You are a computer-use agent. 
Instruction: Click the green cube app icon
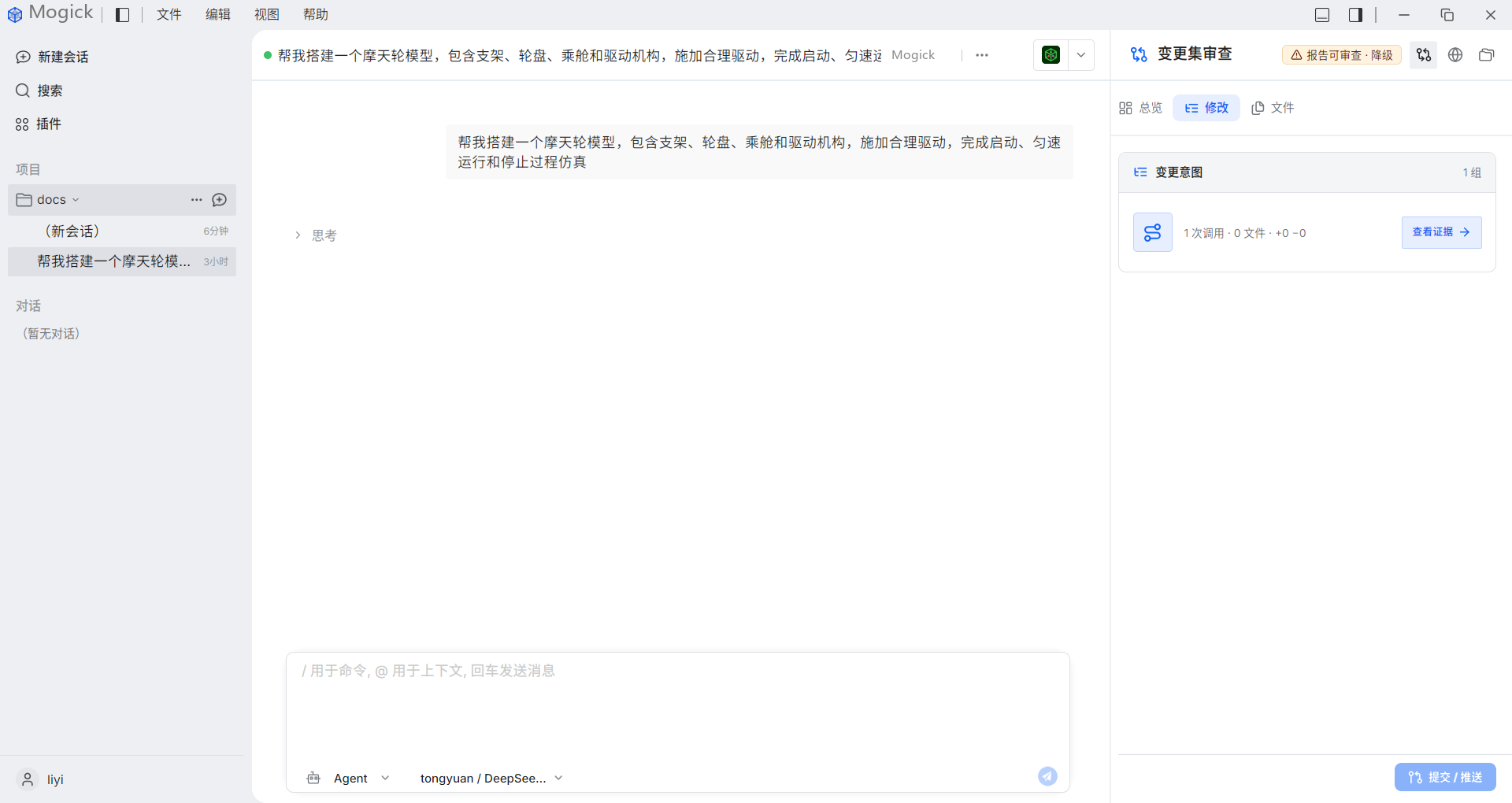tap(1051, 55)
